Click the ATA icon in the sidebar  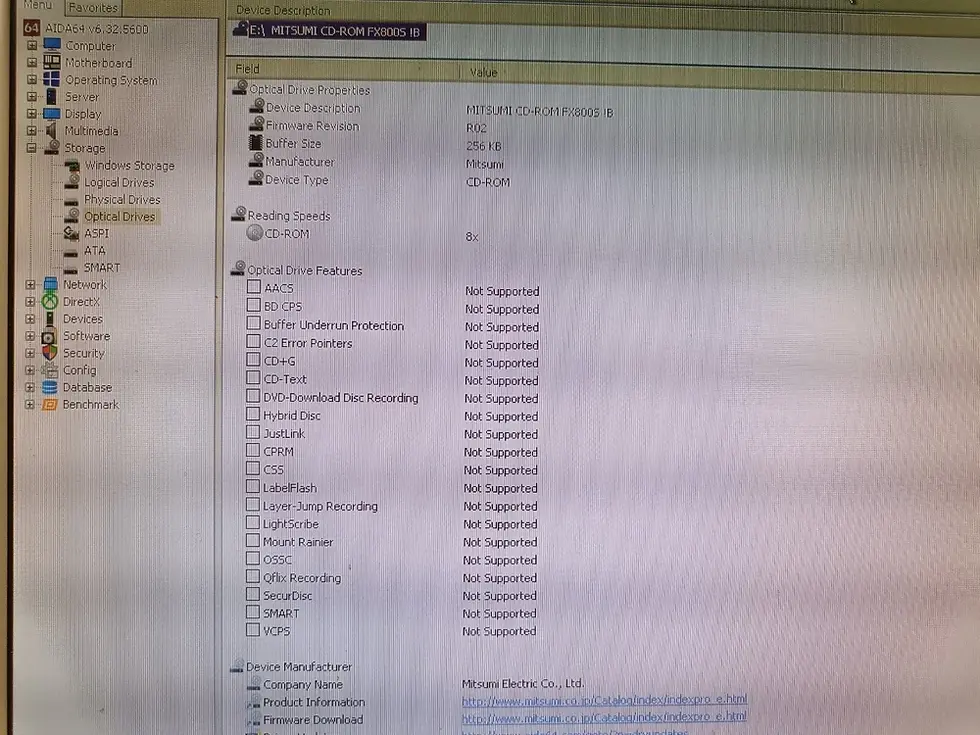point(69,250)
